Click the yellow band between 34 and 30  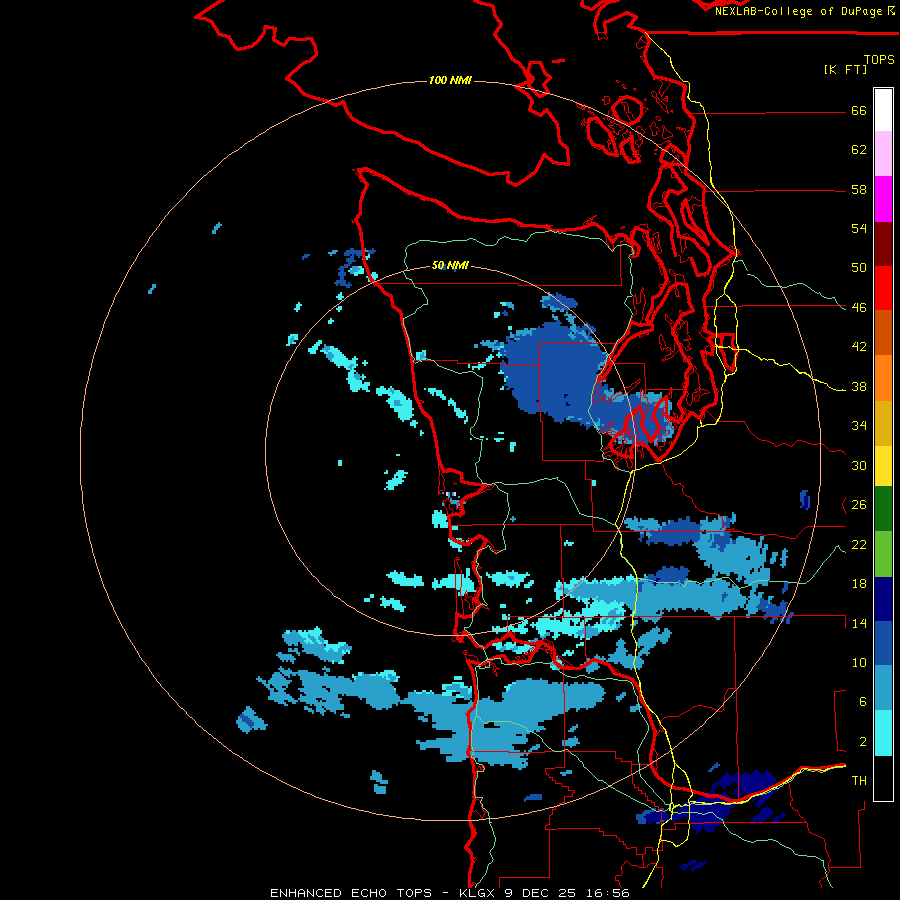[883, 466]
